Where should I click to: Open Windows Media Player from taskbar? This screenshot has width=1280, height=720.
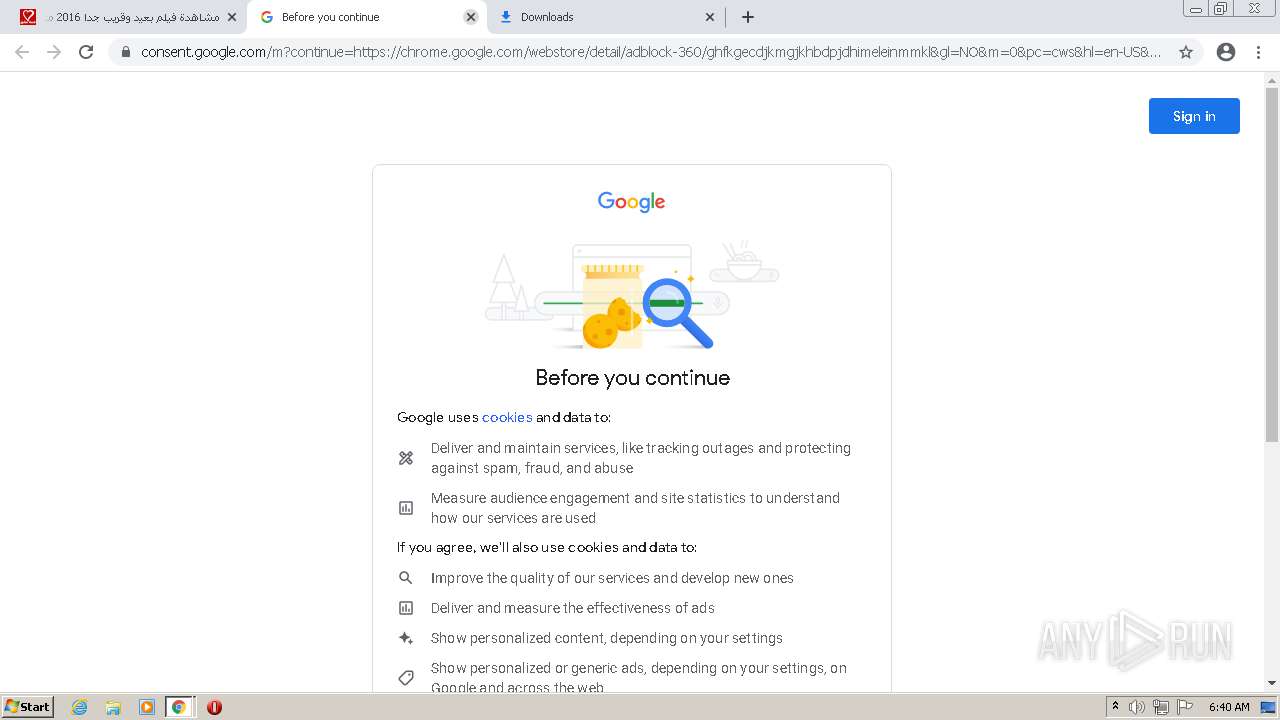point(146,707)
